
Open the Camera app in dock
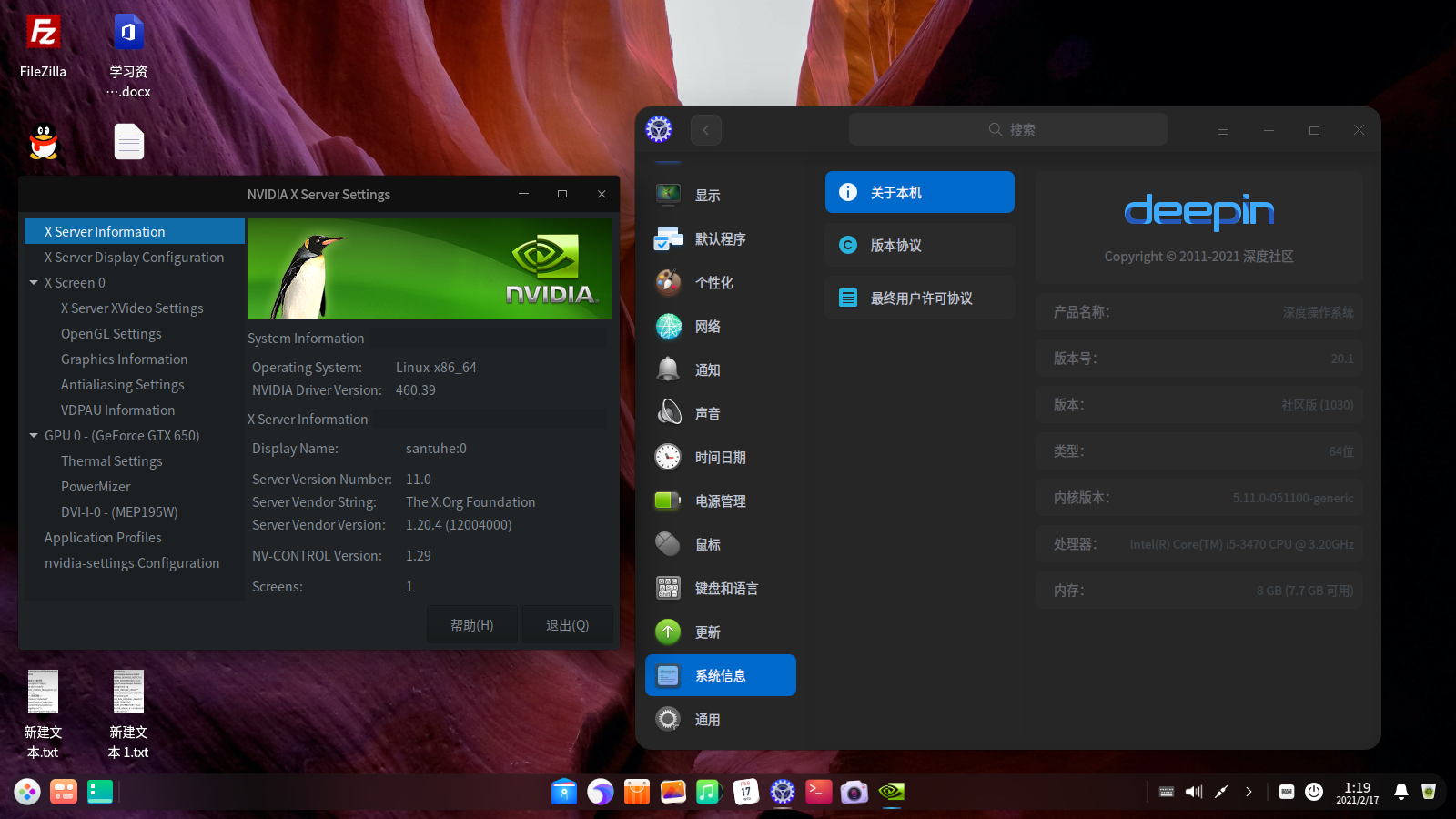[854, 792]
